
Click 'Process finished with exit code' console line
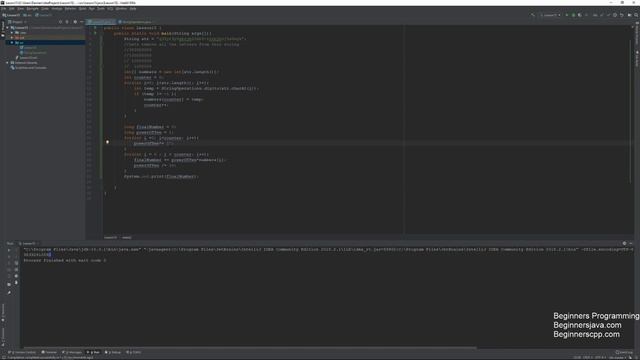(64, 260)
